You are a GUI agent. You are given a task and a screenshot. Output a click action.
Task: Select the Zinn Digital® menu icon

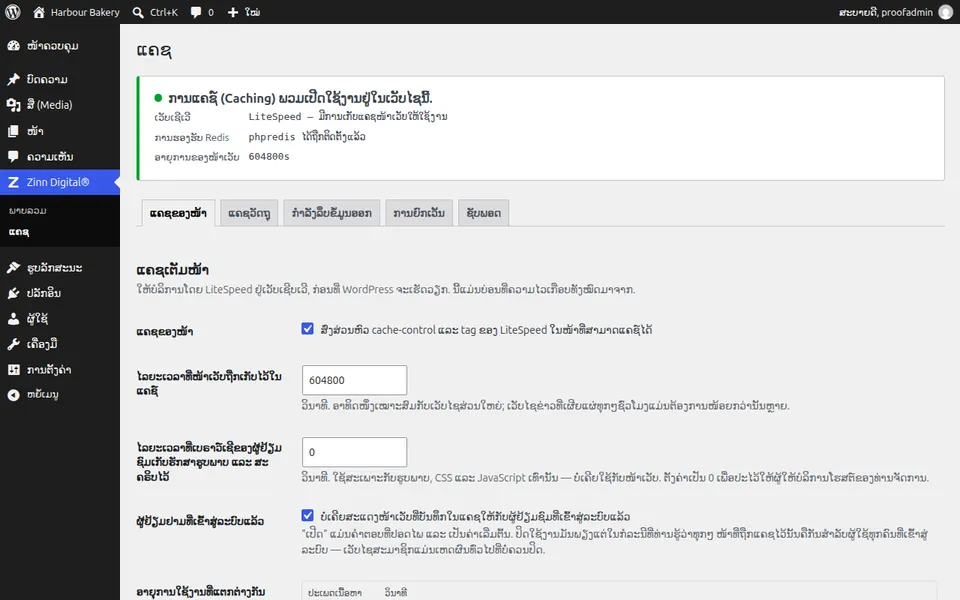[13, 182]
